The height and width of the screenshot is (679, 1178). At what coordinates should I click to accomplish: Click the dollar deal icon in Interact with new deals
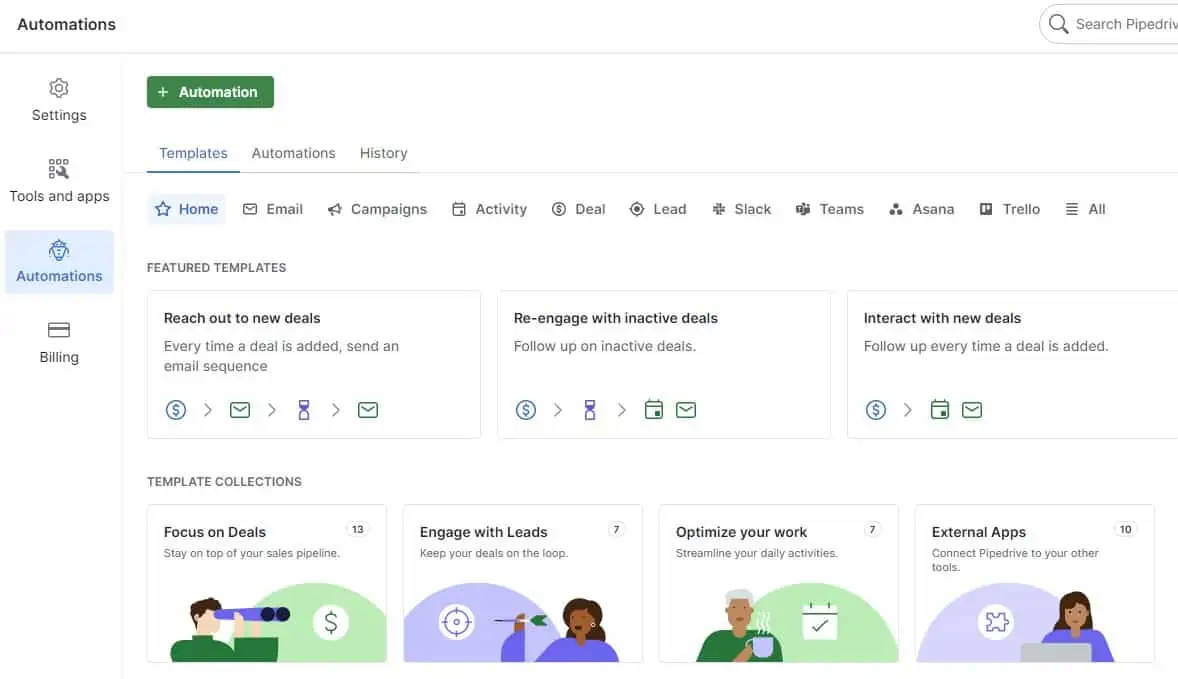(876, 410)
